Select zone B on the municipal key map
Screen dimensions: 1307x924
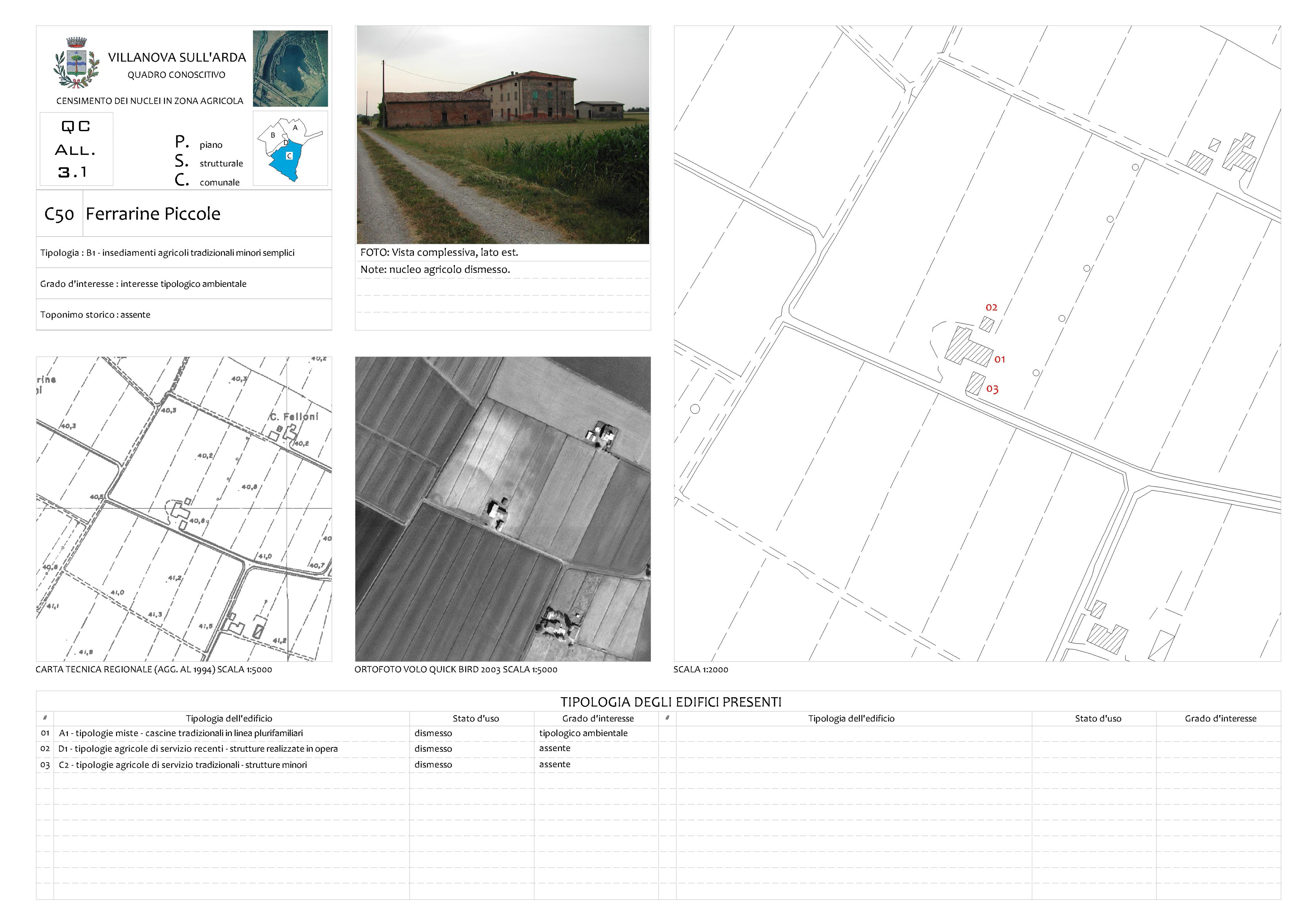273,135
